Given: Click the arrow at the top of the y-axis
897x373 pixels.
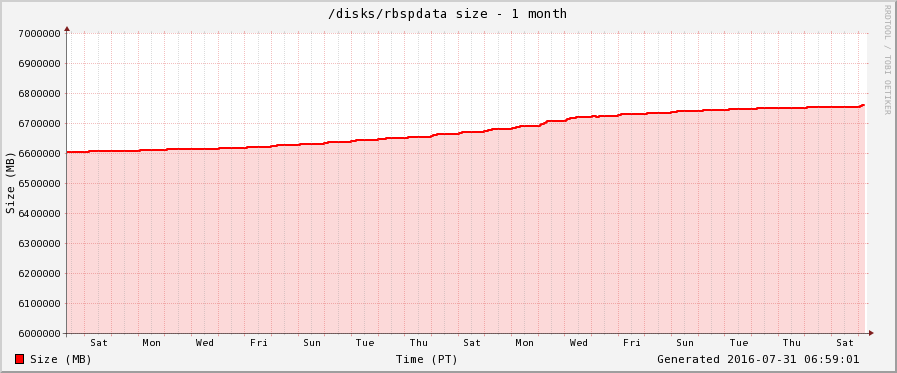Looking at the screenshot, I should click(x=67, y=28).
